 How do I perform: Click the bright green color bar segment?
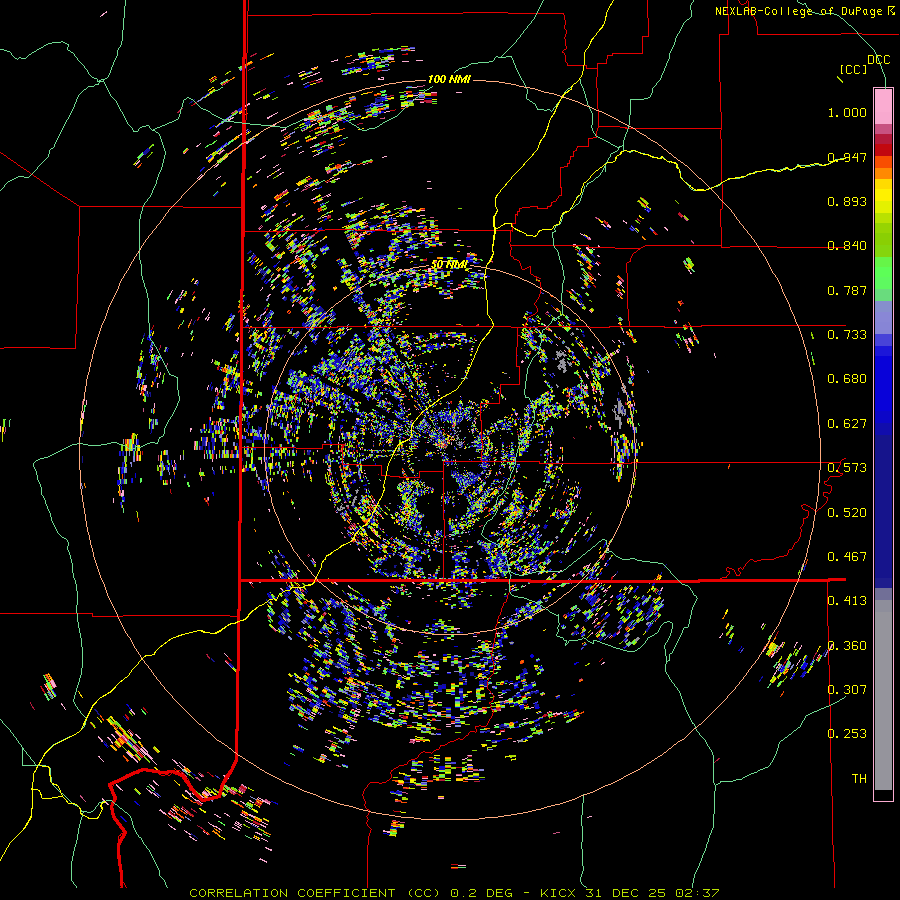click(x=883, y=273)
